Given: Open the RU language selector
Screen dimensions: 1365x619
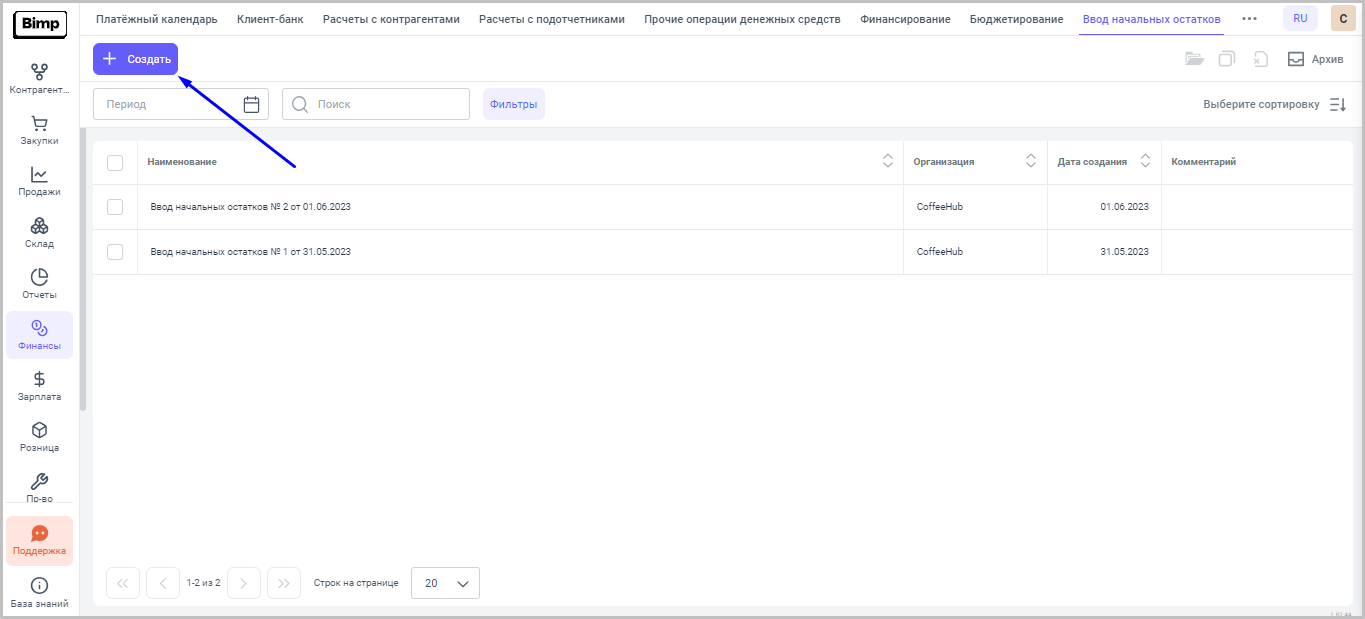Looking at the screenshot, I should [x=1300, y=18].
